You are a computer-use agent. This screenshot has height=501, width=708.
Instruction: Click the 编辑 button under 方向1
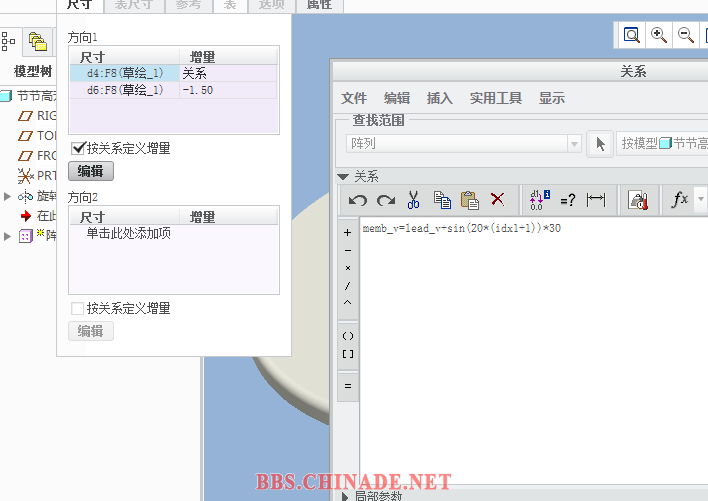(x=91, y=171)
